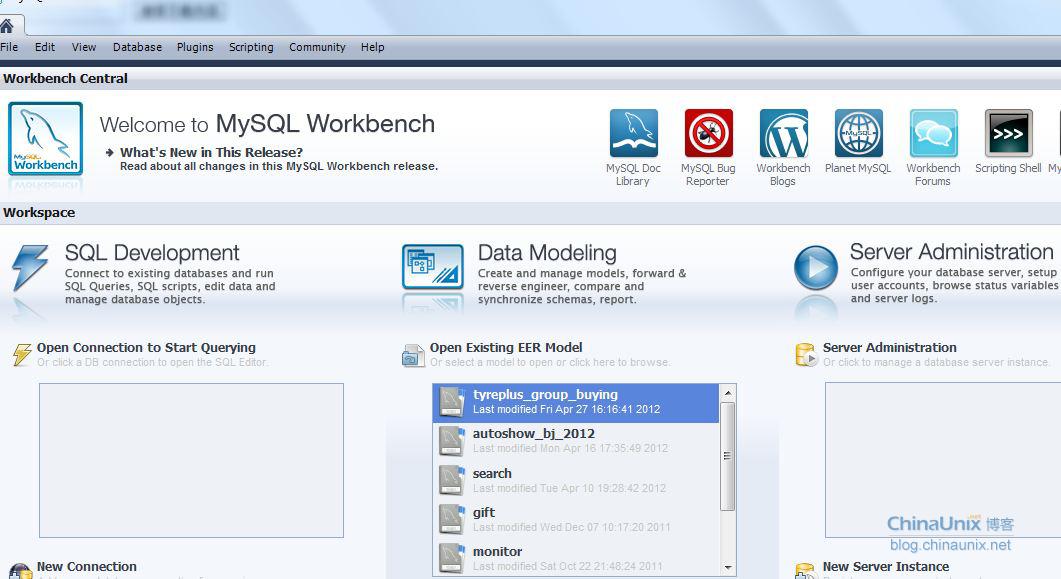This screenshot has height=579, width=1061.
Task: Click the empty SQL connections list box
Action: pos(191,461)
